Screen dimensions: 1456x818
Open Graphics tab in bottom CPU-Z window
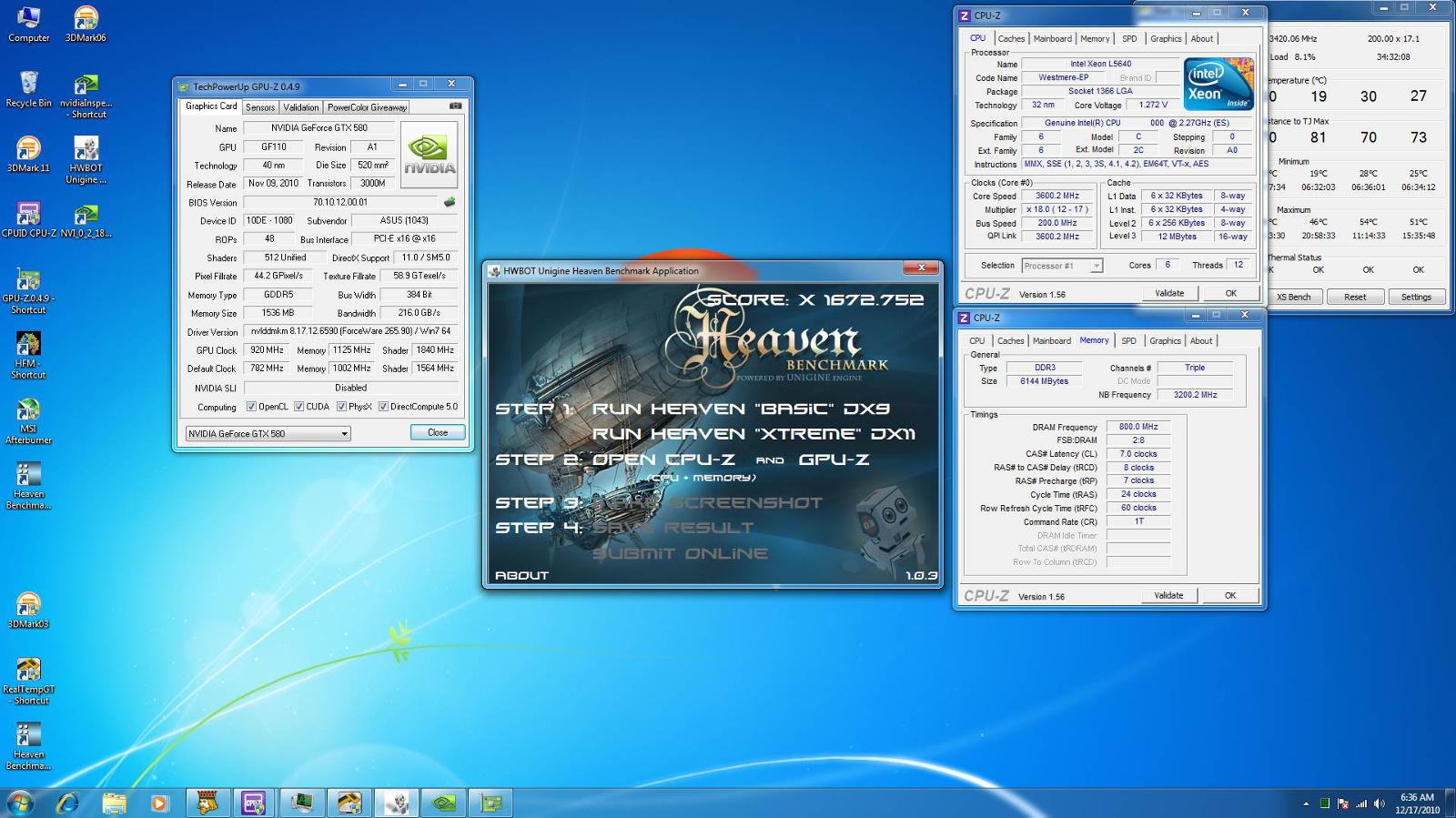(1165, 340)
